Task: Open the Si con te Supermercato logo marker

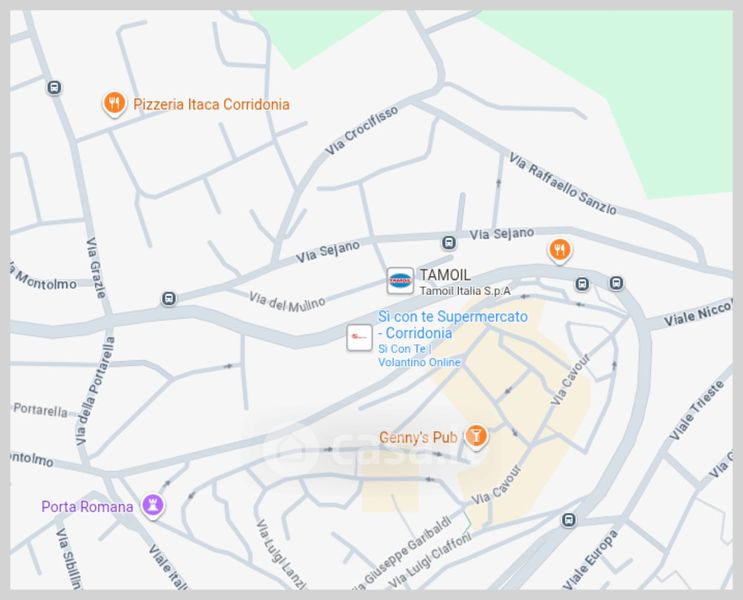Action: [x=359, y=337]
